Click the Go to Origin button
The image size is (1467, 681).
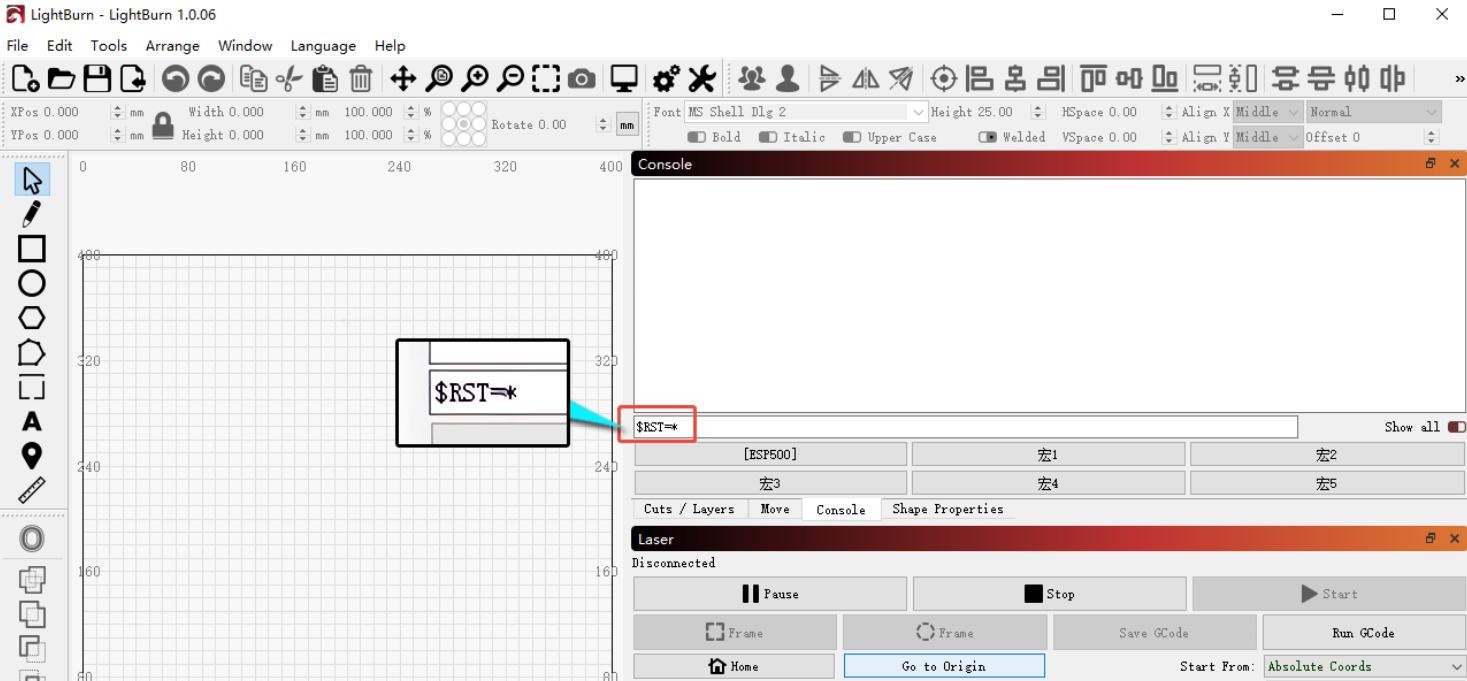(x=944, y=666)
